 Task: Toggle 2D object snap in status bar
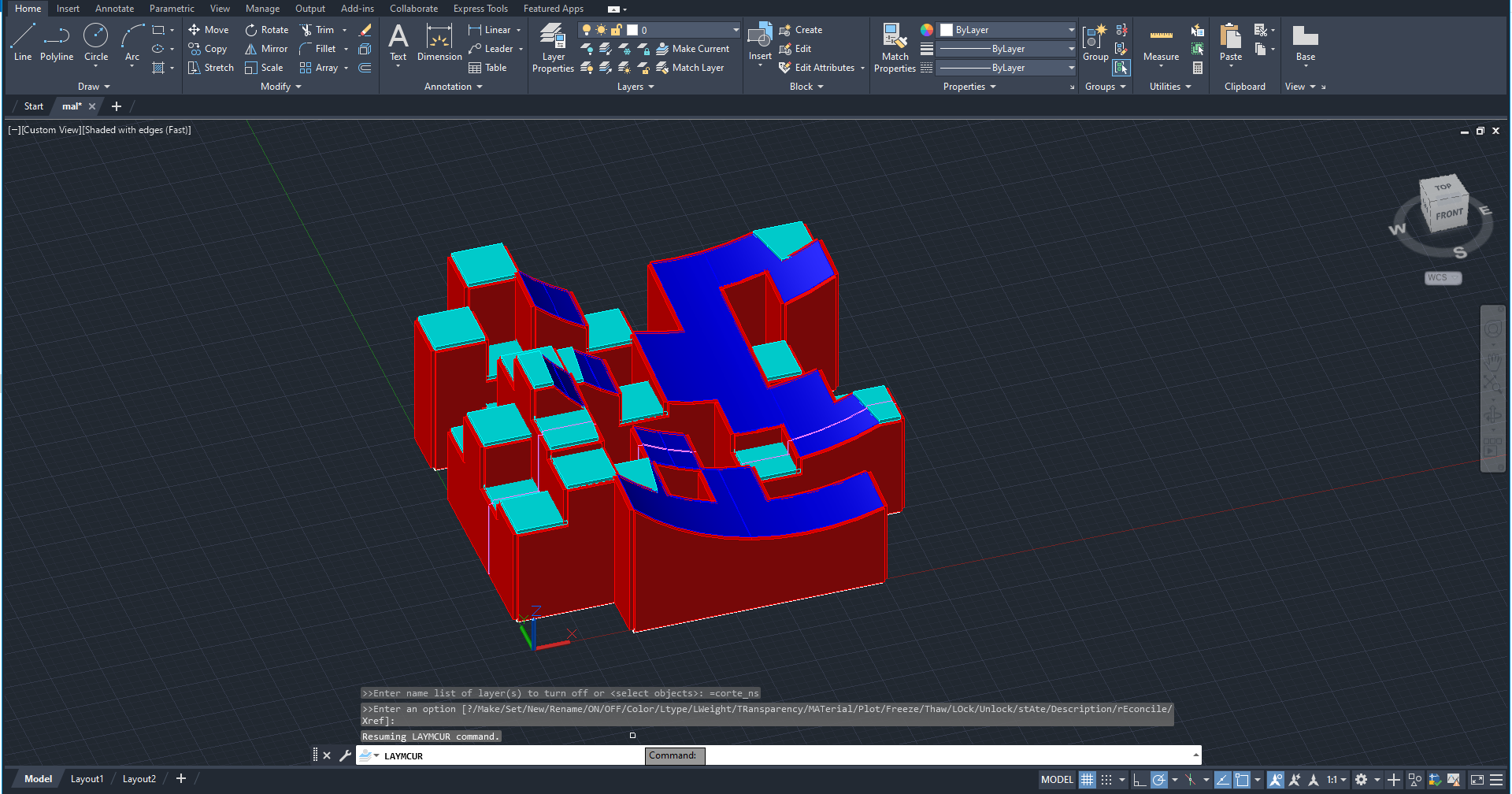[1242, 780]
